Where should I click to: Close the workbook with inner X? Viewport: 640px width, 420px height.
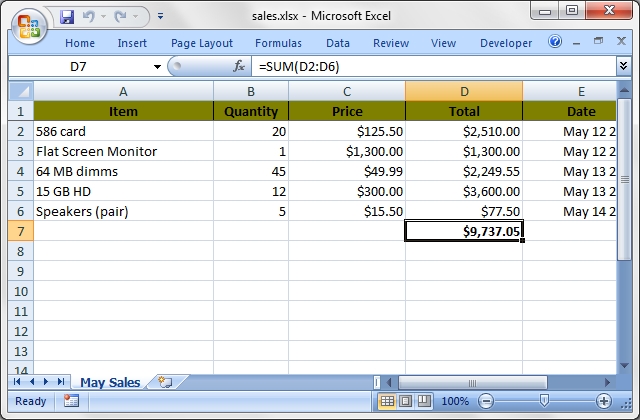(621, 41)
